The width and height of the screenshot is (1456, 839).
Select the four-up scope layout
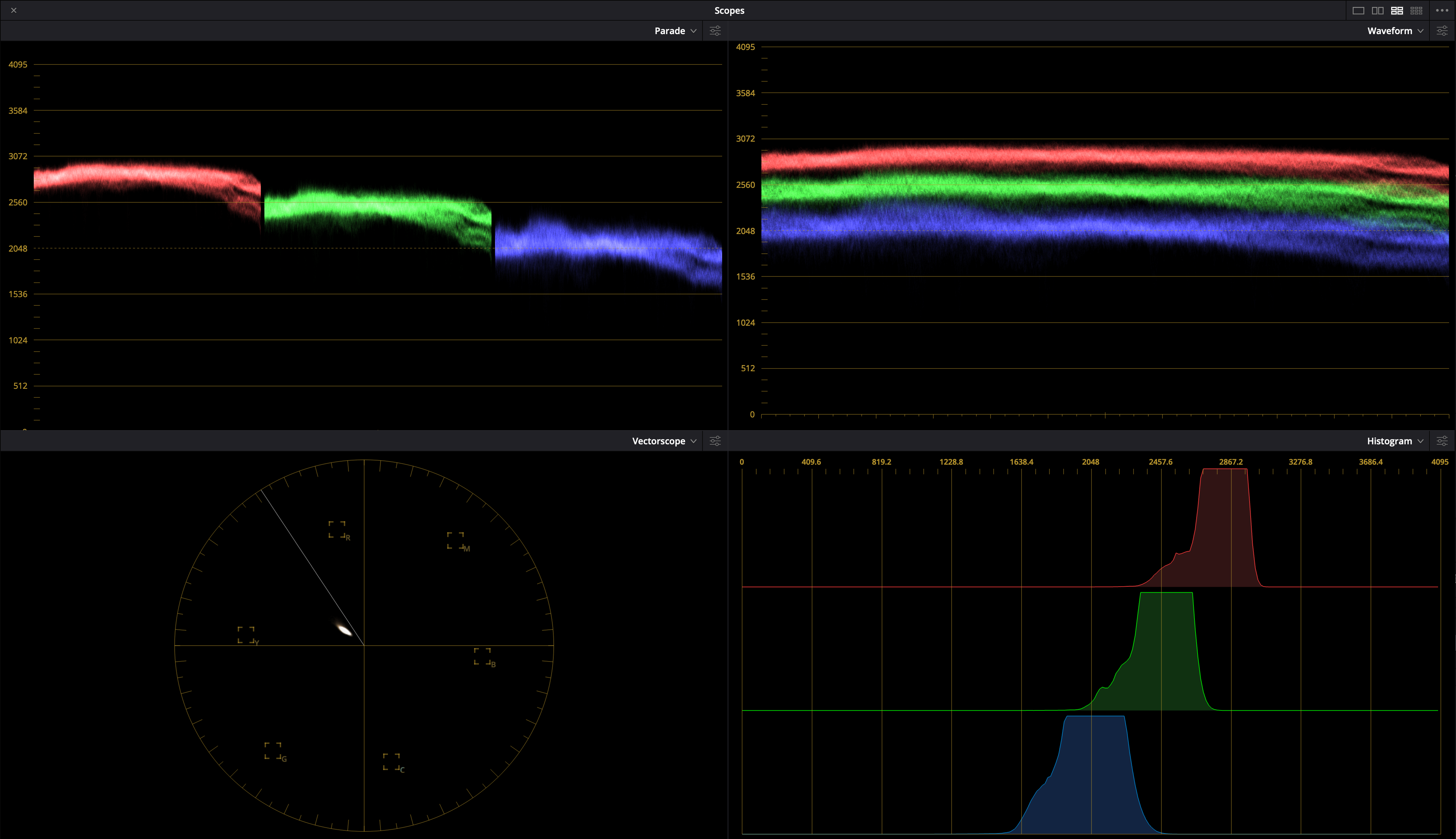click(x=1397, y=10)
